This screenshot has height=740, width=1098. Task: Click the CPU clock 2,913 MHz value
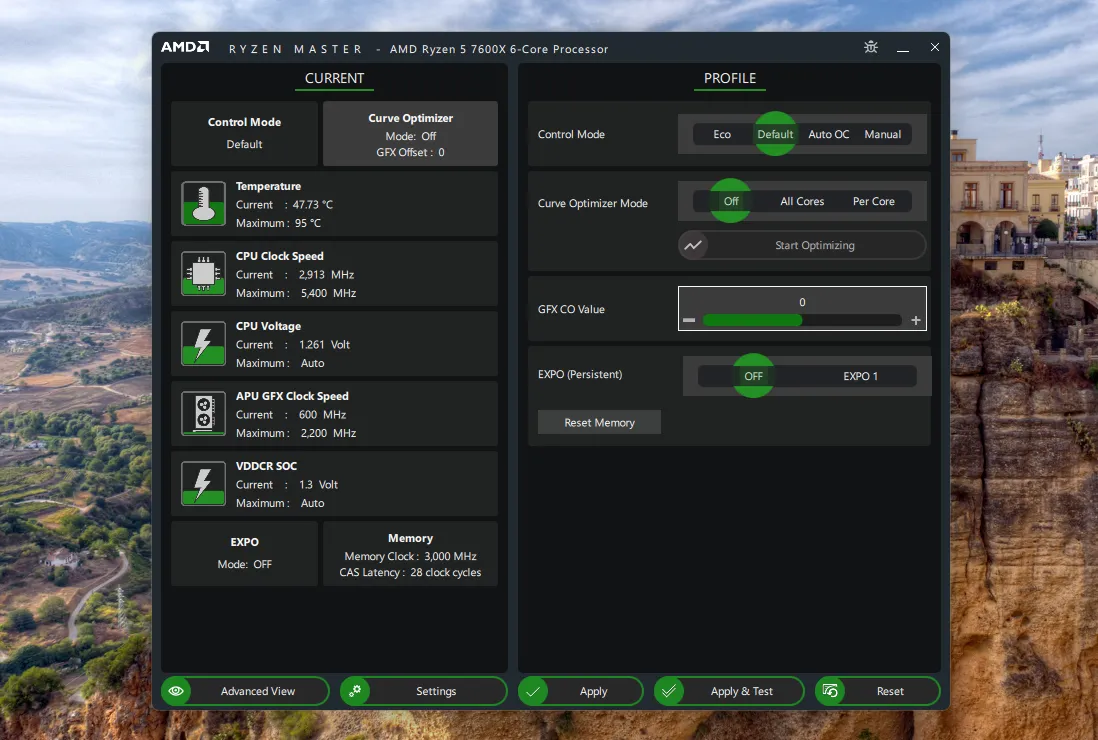coord(326,274)
